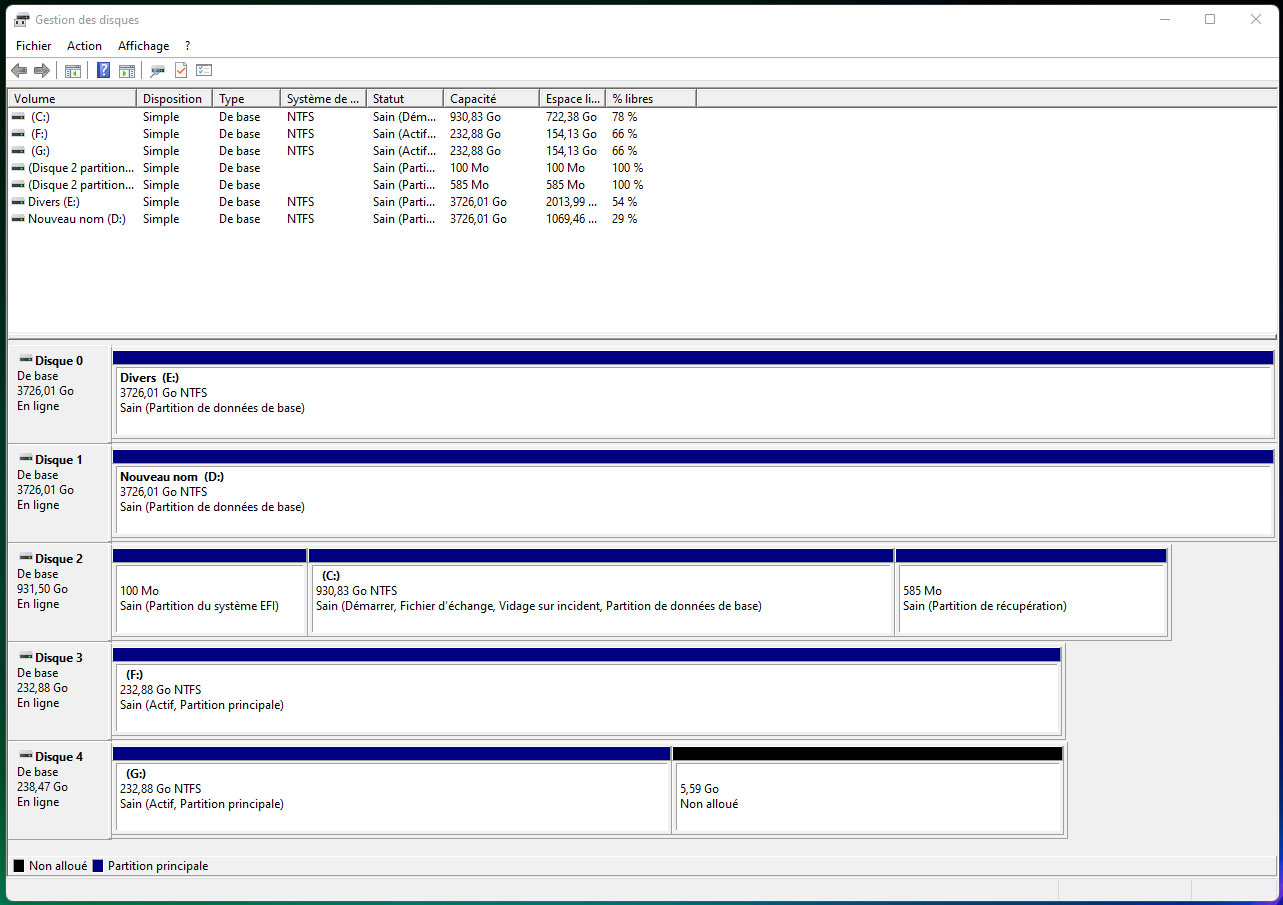Screen dimensions: 1283x905
Task: Click the drive icon beside Disque 4
Action: pyautogui.click(x=25, y=756)
